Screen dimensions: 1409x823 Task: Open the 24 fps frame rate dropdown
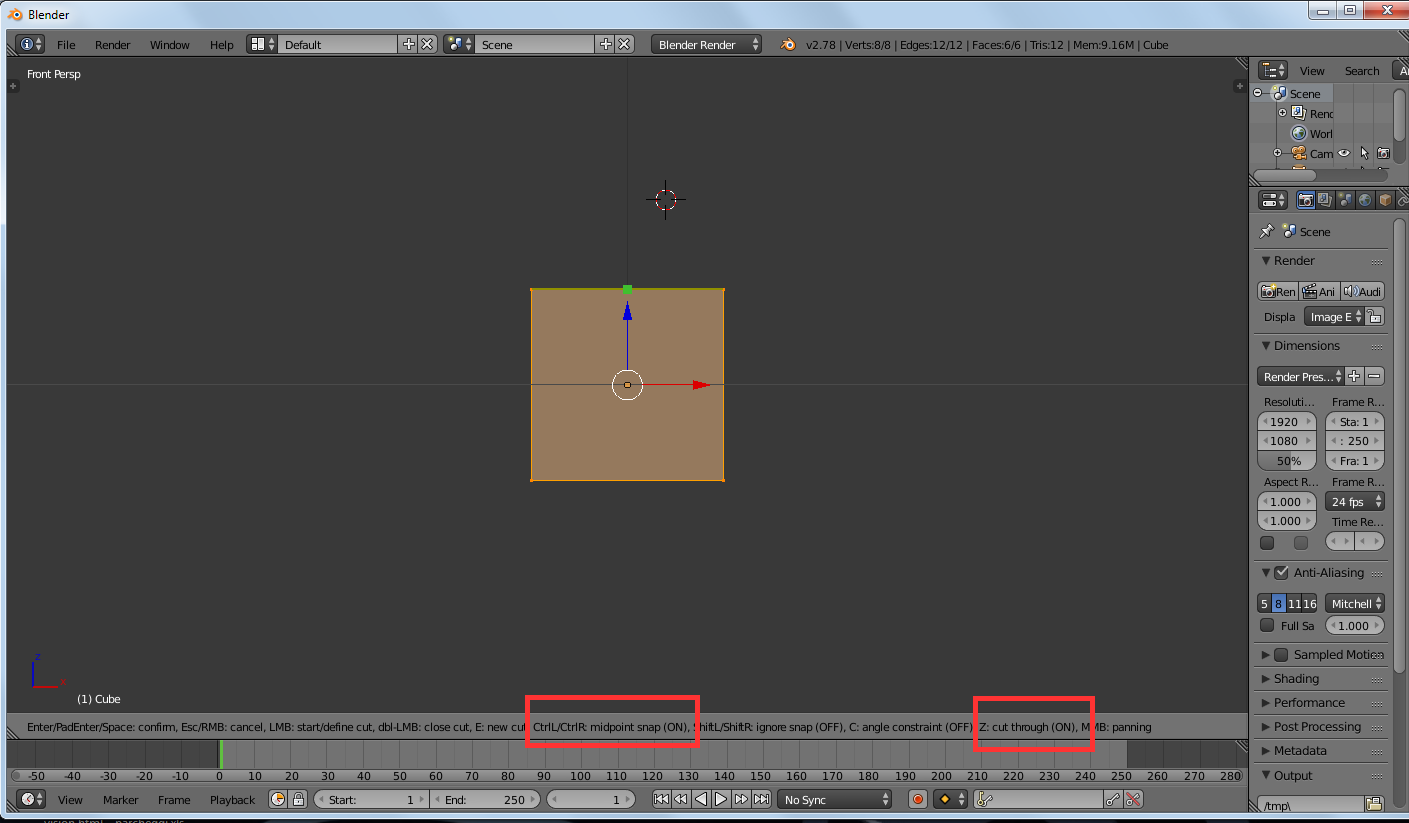point(1355,502)
